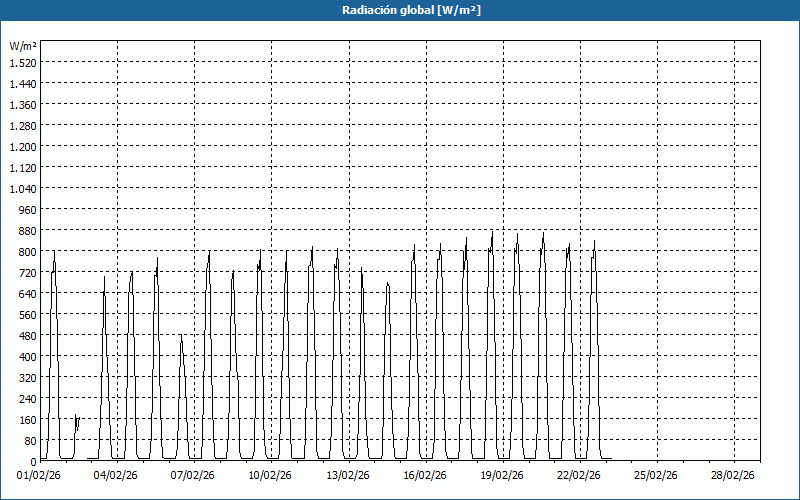The height and width of the screenshot is (500, 800).
Task: Click the 800 y-axis value
Action: point(26,252)
